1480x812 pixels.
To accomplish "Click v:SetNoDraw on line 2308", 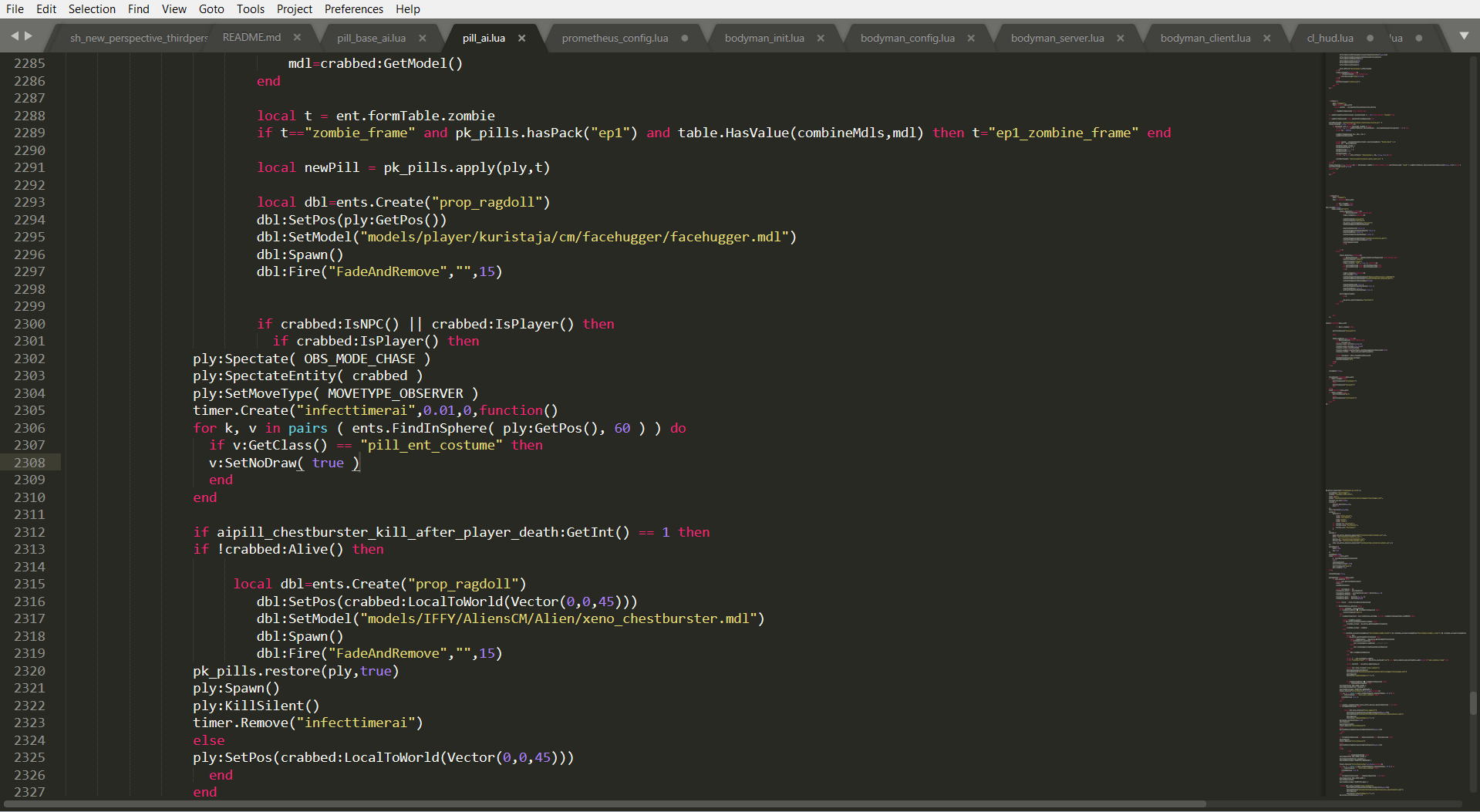I will (253, 463).
